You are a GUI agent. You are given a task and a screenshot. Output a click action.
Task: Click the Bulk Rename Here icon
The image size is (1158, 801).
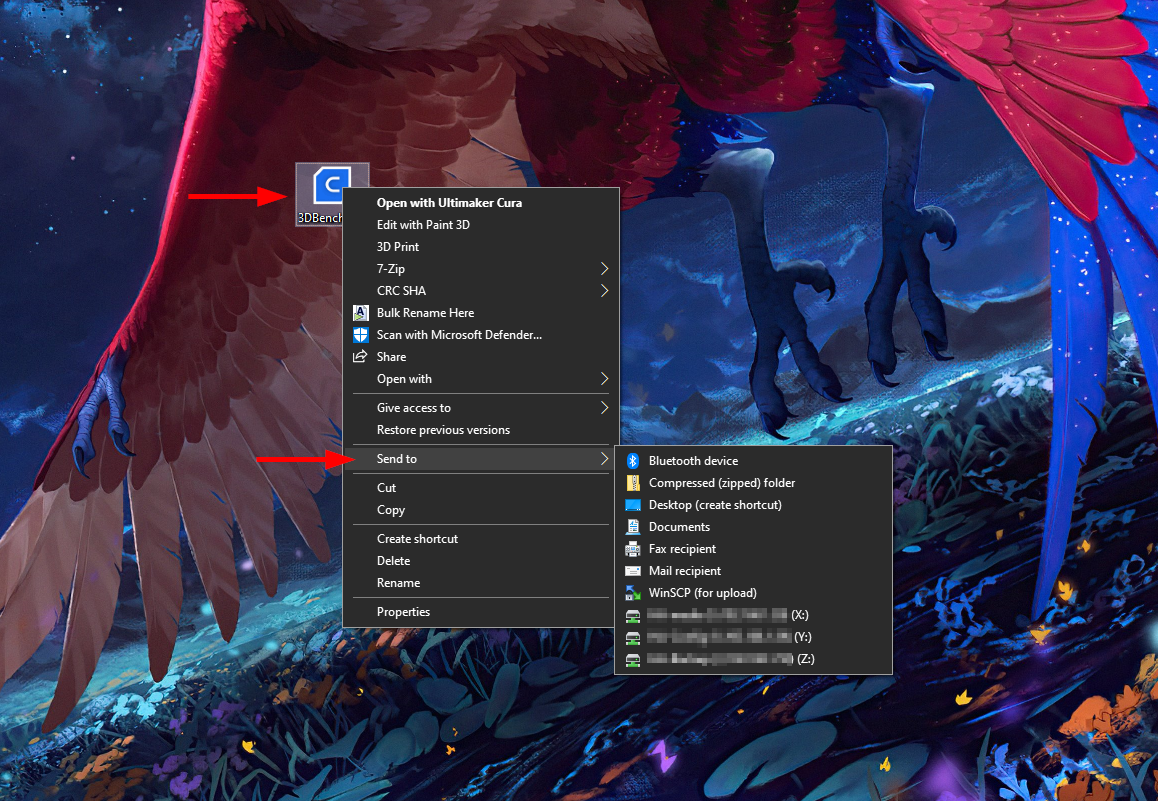coord(360,313)
